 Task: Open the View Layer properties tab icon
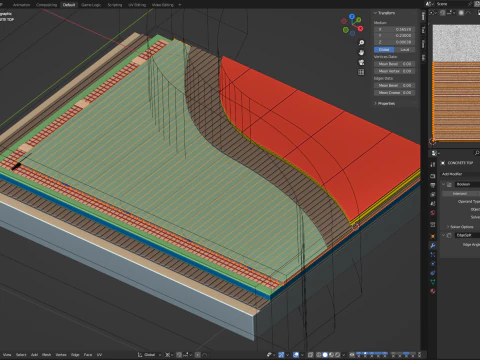pyautogui.click(x=433, y=194)
